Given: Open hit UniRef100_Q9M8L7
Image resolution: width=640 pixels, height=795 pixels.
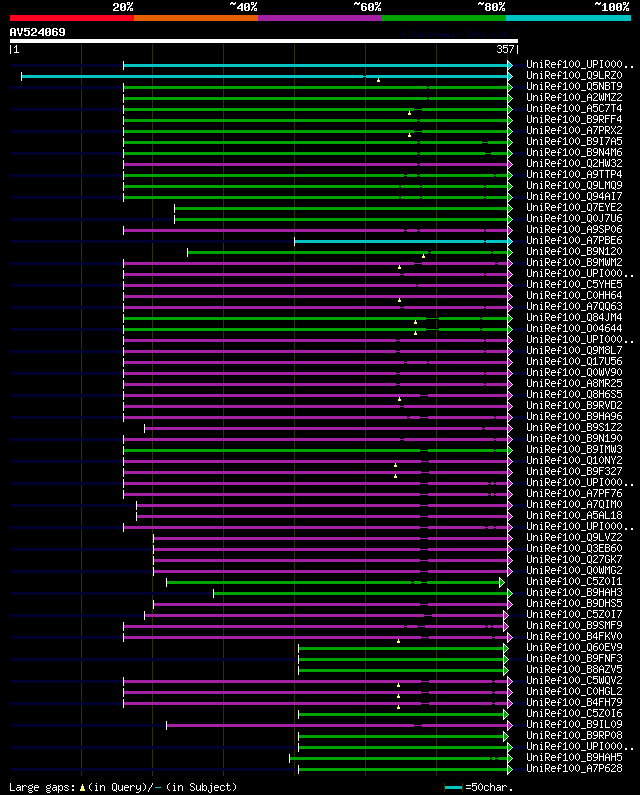Looking at the screenshot, I should pyautogui.click(x=574, y=351).
